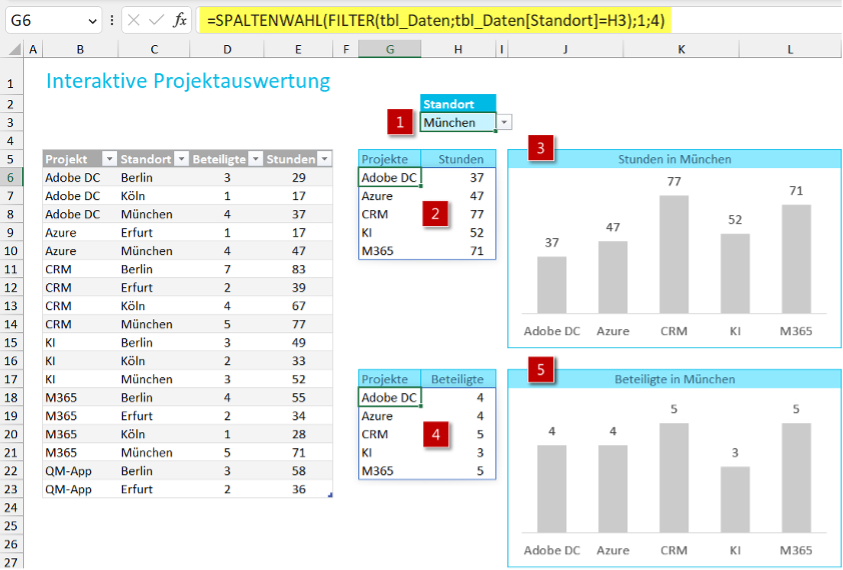Click the red marker number 3

pyautogui.click(x=541, y=149)
